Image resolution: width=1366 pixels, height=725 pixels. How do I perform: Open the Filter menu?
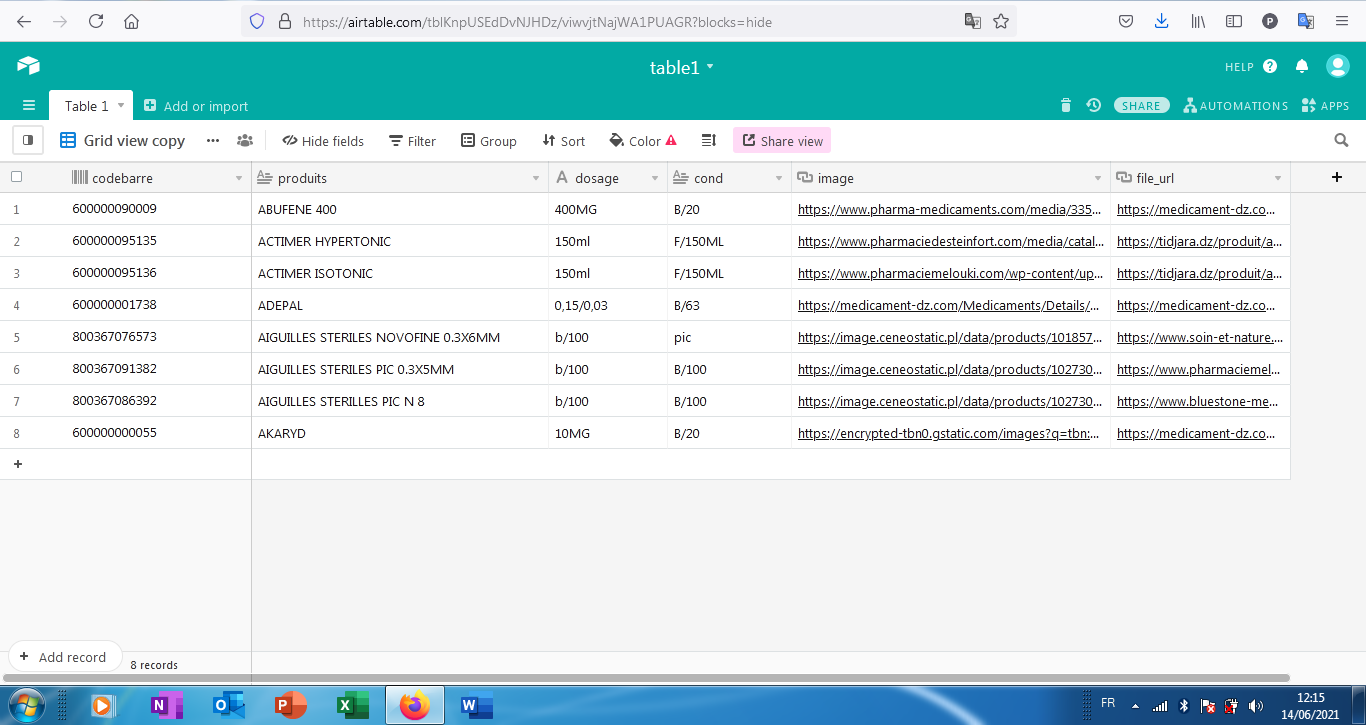click(x=412, y=141)
